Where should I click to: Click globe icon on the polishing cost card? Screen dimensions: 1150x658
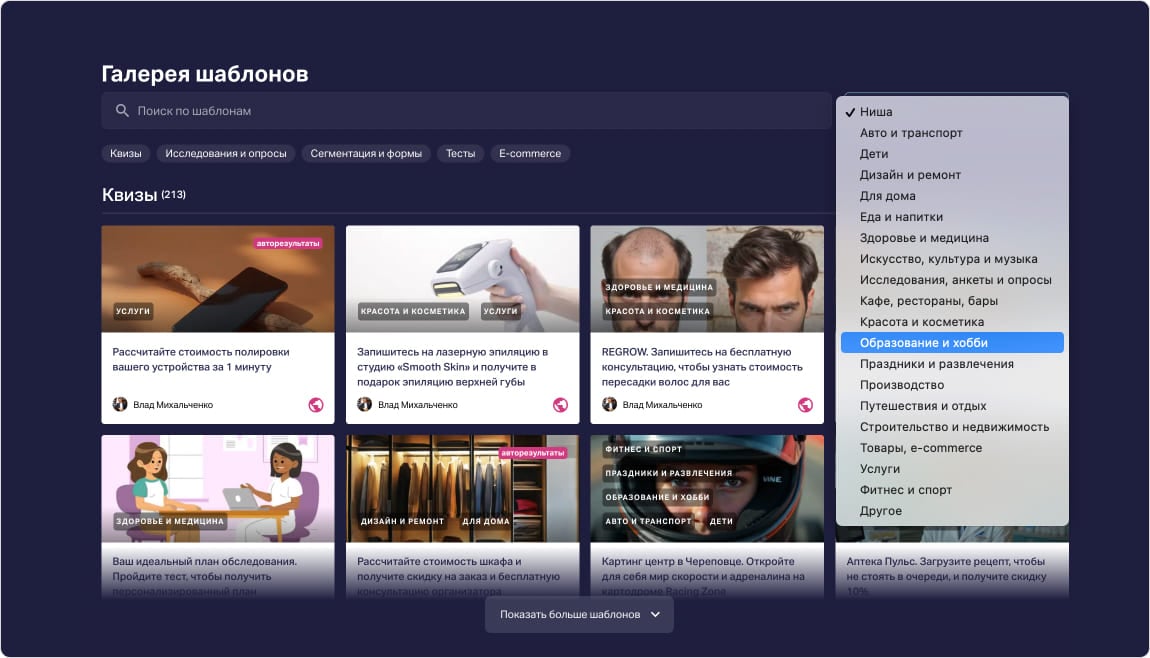(316, 405)
